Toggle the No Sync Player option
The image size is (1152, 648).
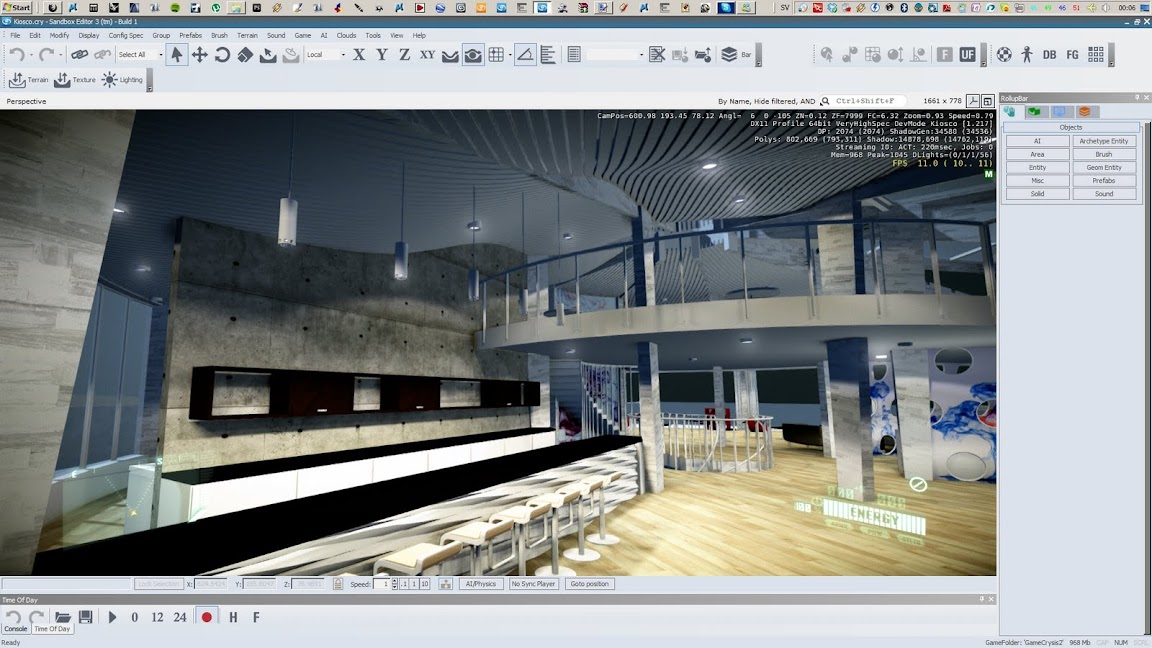[x=533, y=584]
